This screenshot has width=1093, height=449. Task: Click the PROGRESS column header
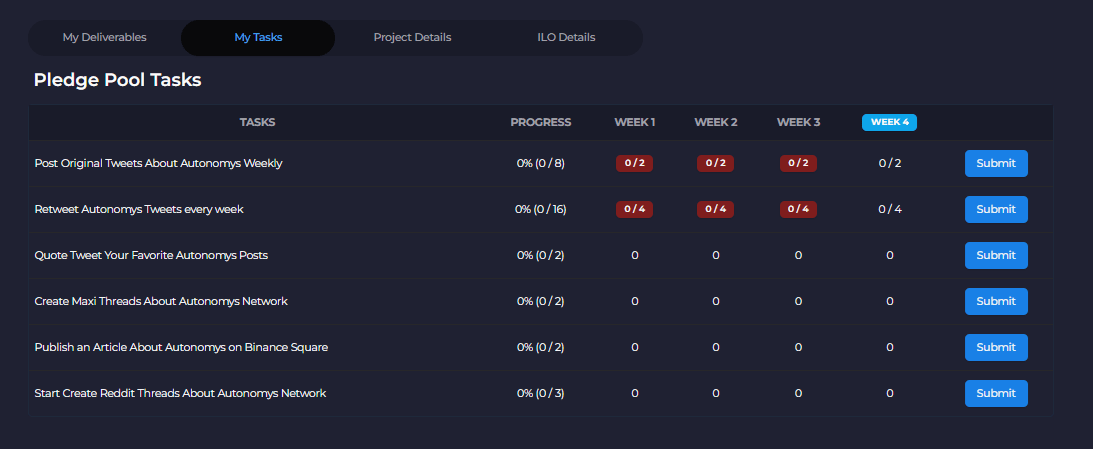coord(540,122)
